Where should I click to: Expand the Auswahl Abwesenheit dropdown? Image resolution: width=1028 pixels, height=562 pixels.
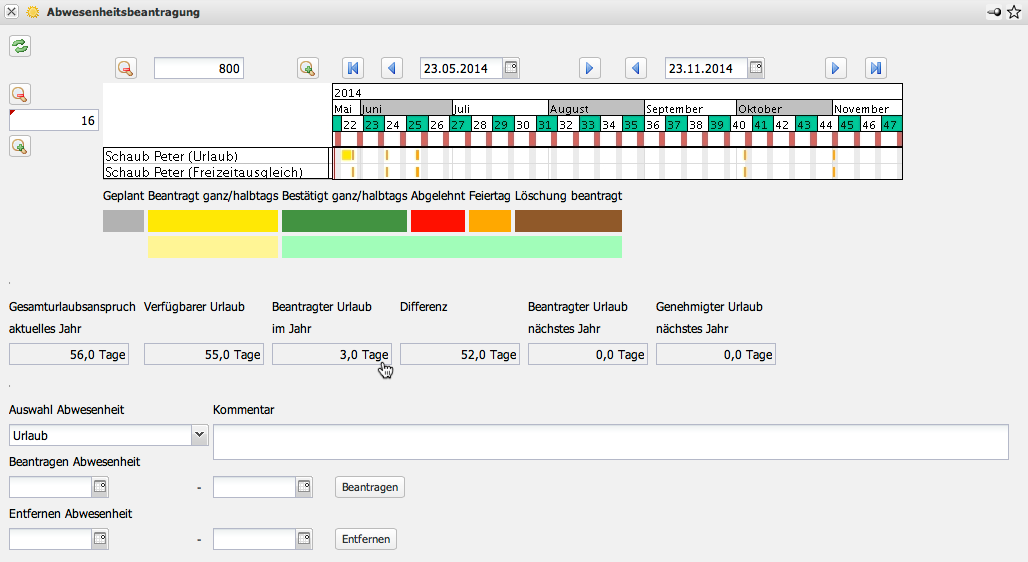tap(199, 435)
